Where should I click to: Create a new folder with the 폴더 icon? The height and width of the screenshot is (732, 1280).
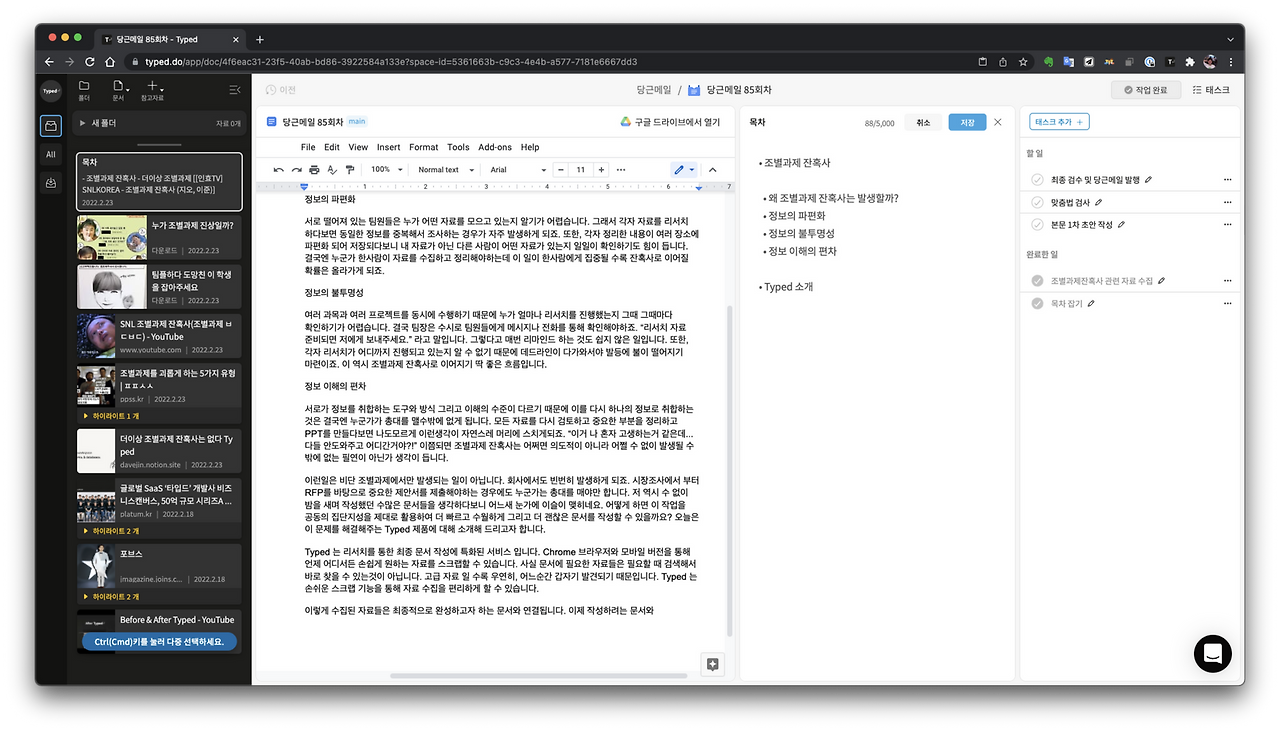(x=84, y=90)
